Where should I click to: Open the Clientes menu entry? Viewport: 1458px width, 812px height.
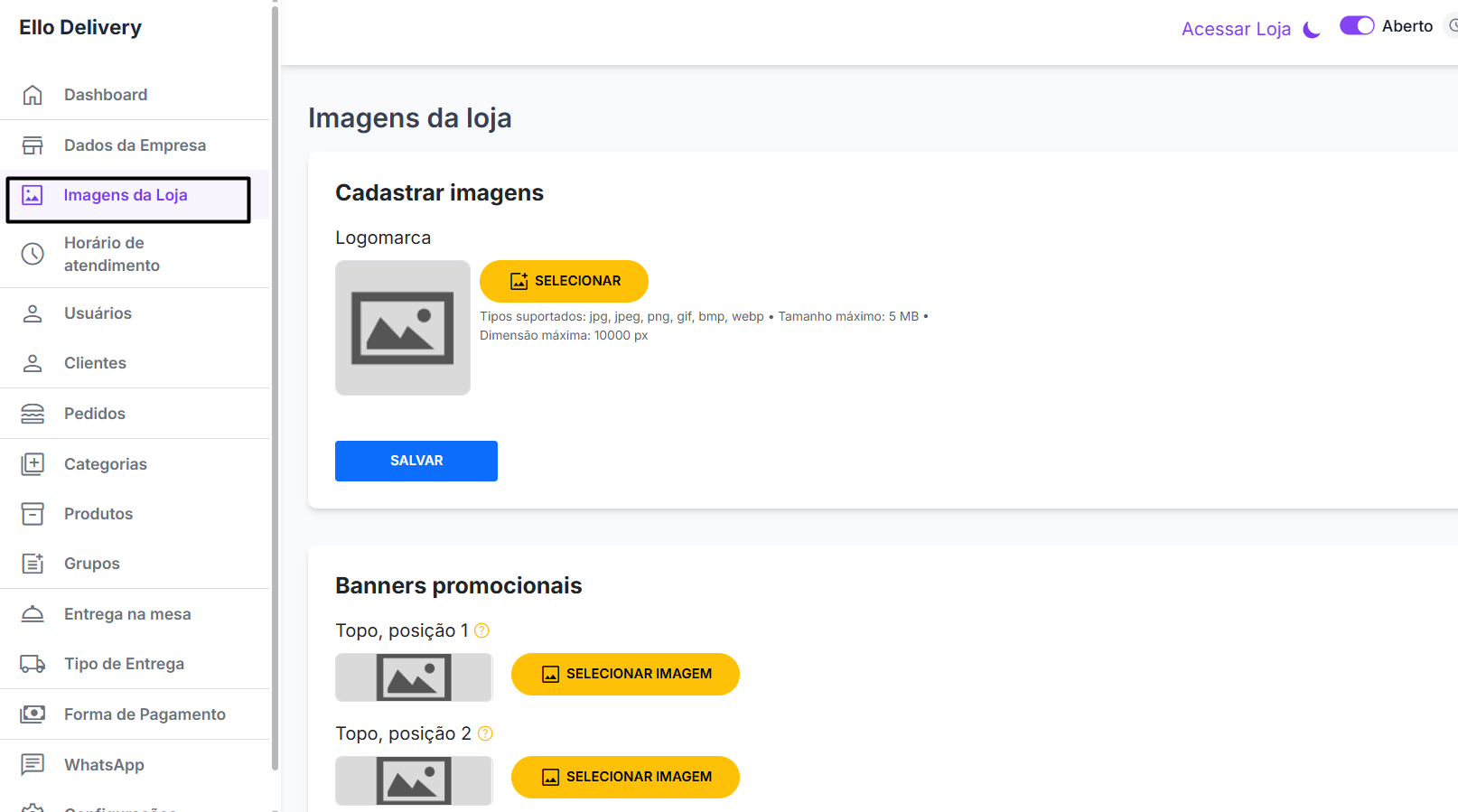[x=135, y=363]
